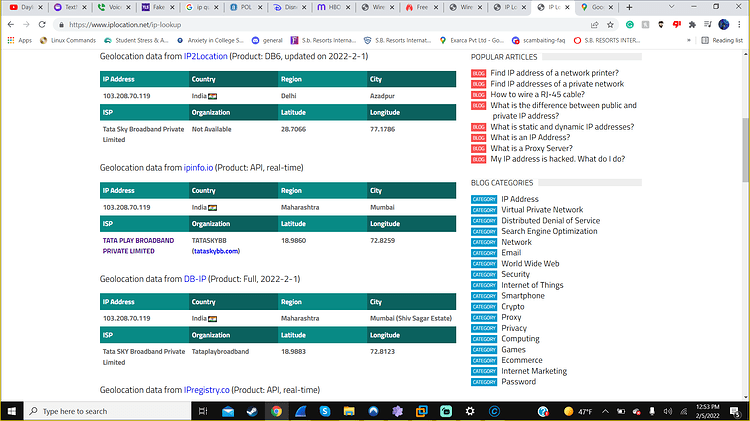Open Distributed Denial of Service category

[x=550, y=221]
